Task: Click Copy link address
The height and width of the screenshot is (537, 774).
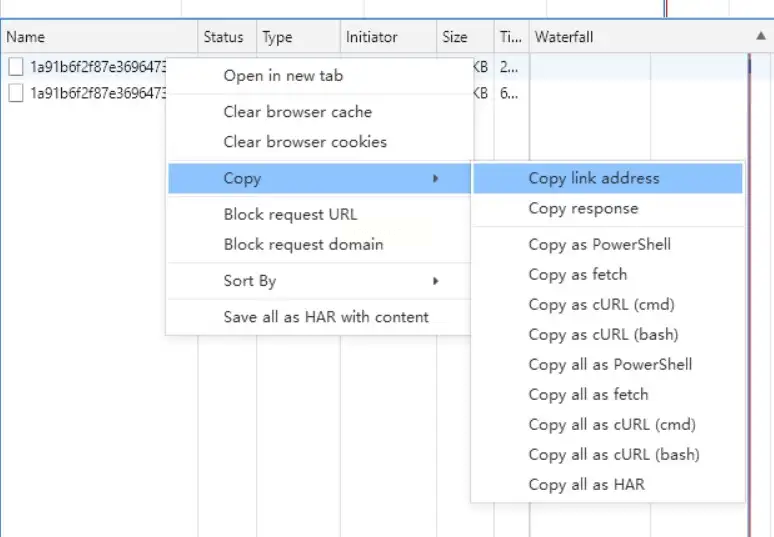Action: [594, 178]
